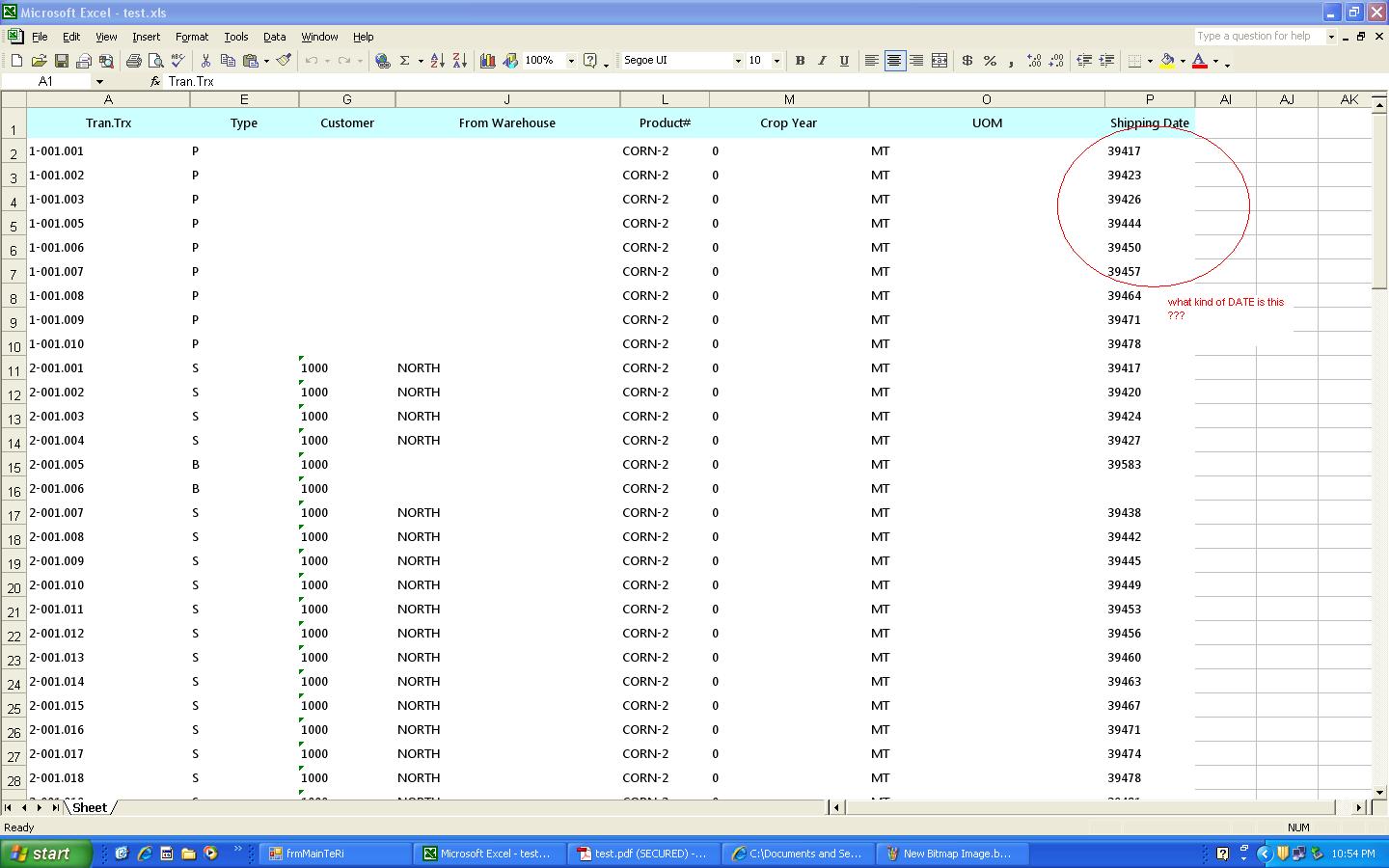Screen dimensions: 1389x868
Task: Toggle center alignment
Action: point(894,61)
